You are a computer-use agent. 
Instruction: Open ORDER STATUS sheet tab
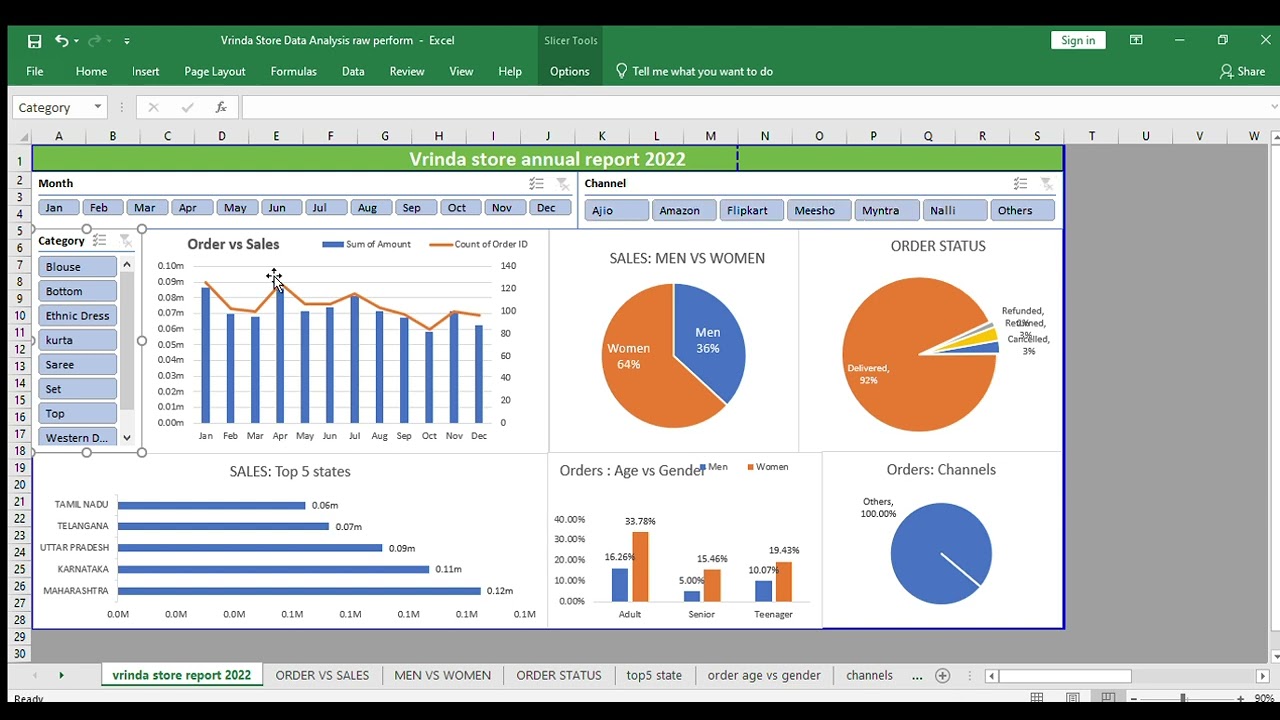558,675
